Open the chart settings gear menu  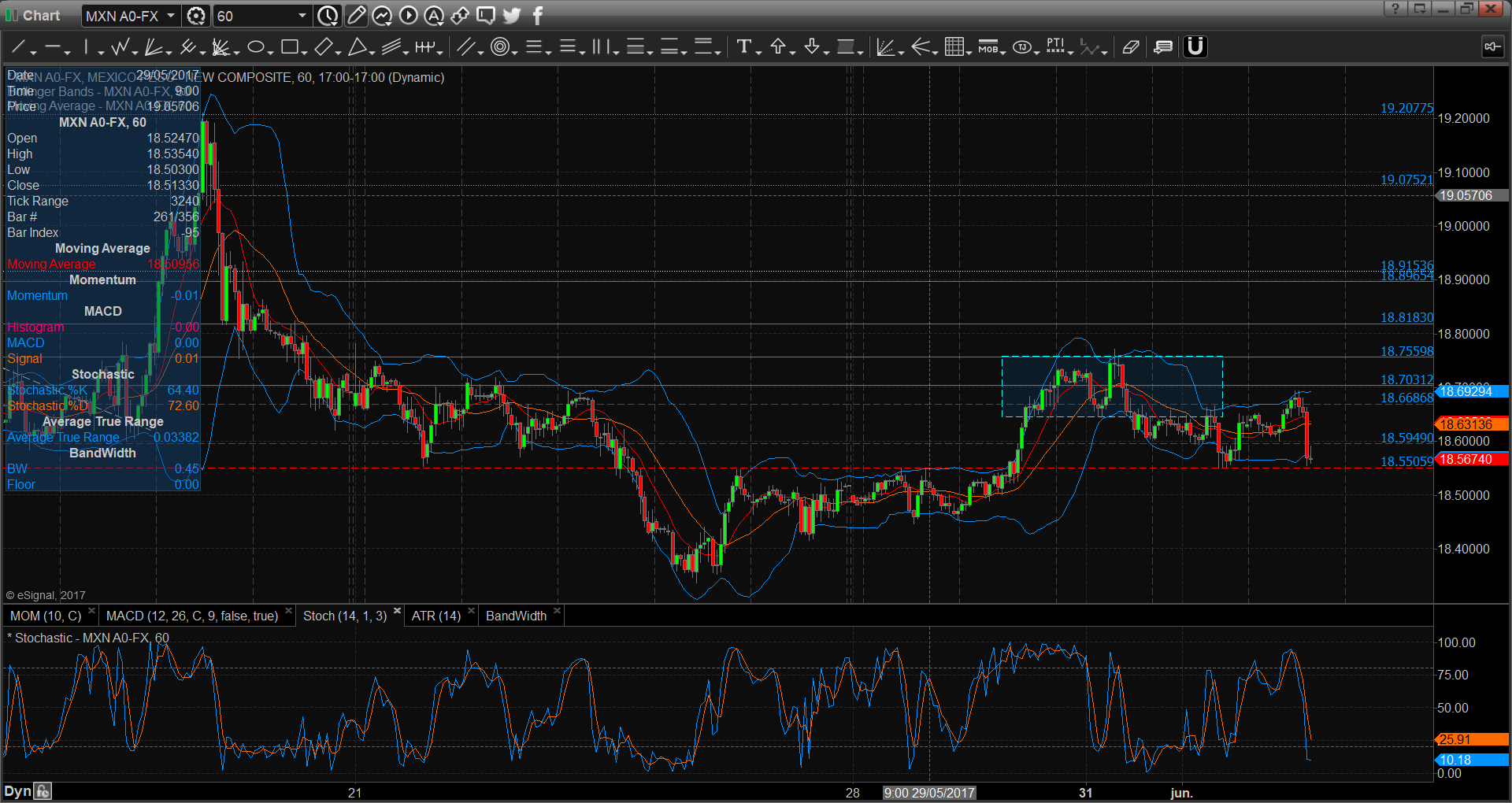[196, 16]
